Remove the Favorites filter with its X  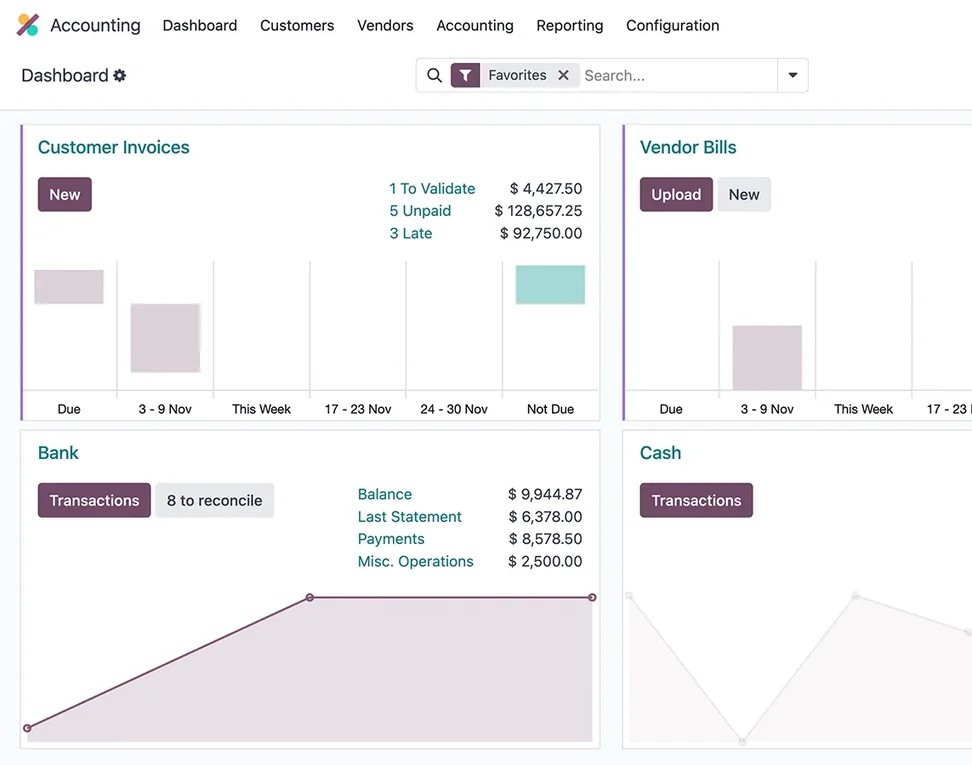(563, 75)
